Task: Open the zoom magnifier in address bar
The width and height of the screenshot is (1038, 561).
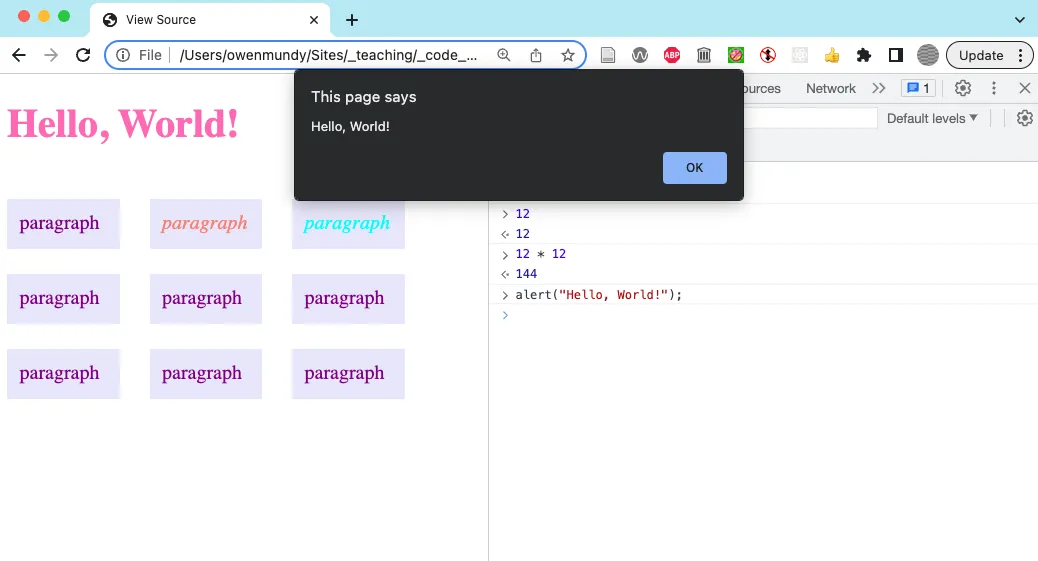Action: pos(504,55)
